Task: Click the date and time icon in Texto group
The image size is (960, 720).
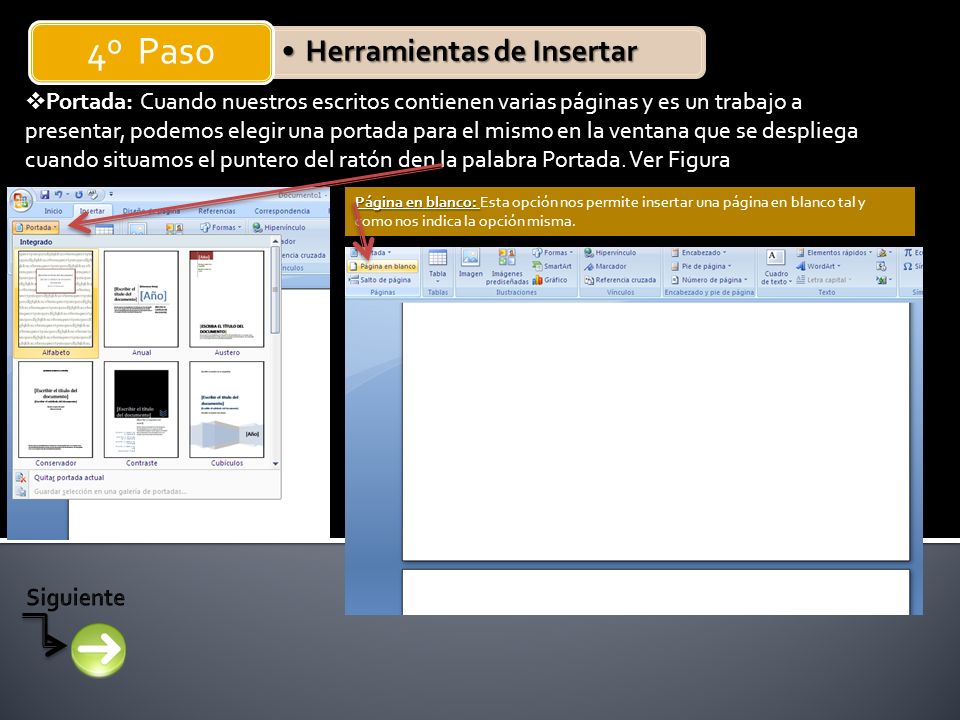Action: tap(882, 266)
